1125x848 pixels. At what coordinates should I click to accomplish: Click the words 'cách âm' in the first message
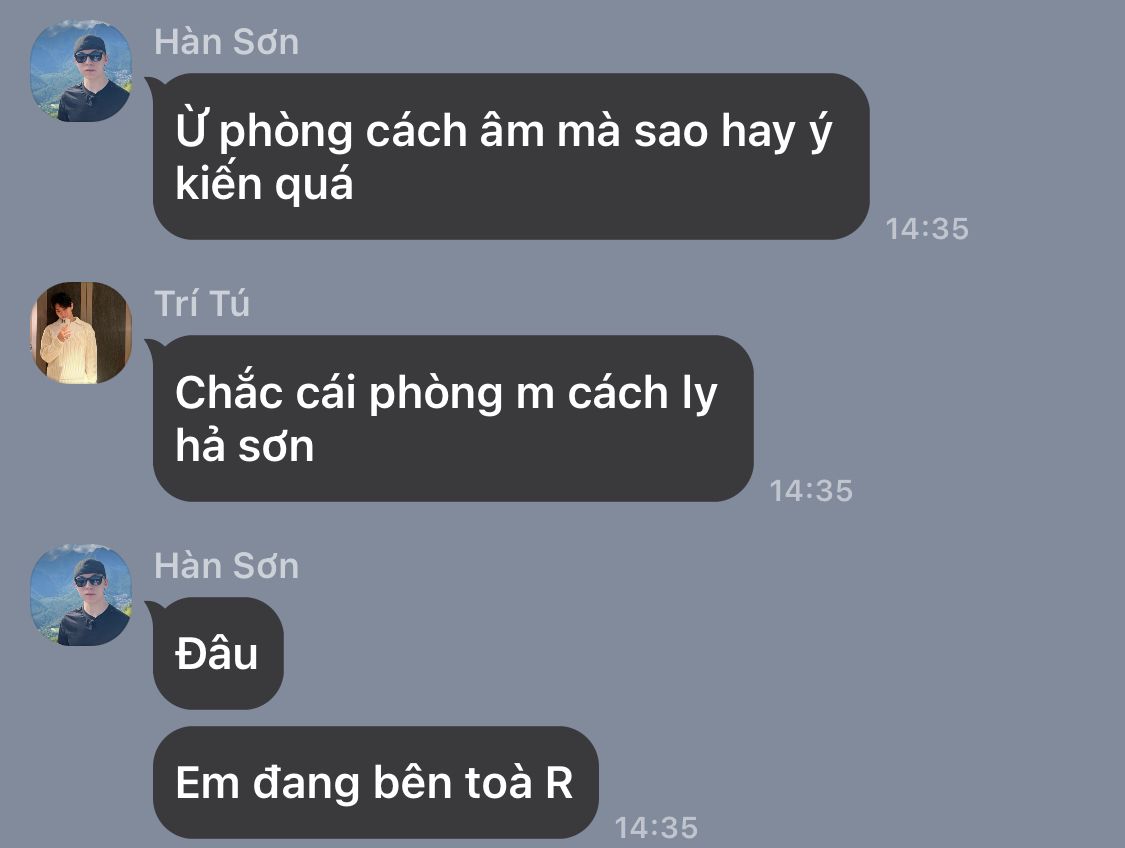pos(455,131)
